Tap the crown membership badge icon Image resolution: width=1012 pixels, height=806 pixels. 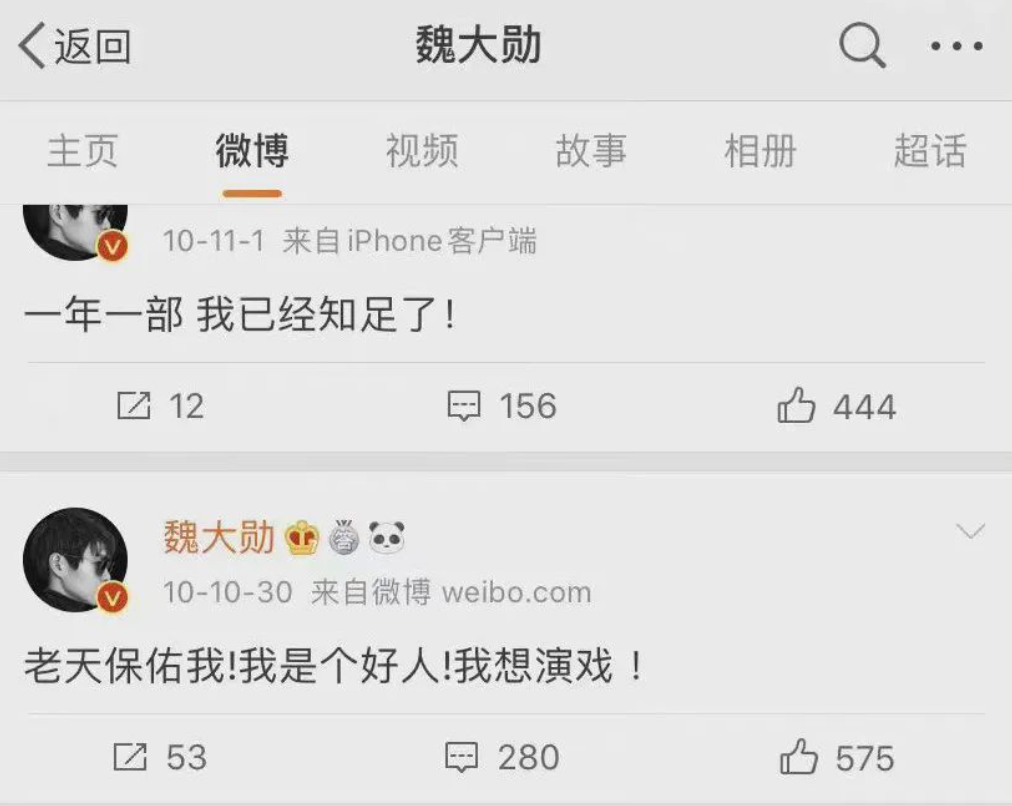pos(301,538)
